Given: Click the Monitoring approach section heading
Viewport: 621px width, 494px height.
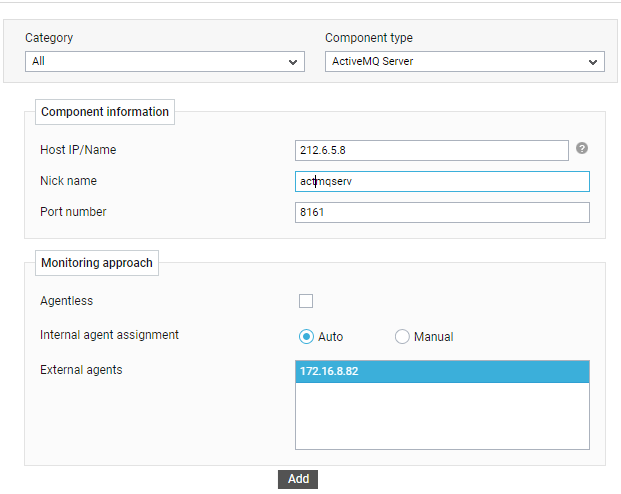Looking at the screenshot, I should click(97, 263).
